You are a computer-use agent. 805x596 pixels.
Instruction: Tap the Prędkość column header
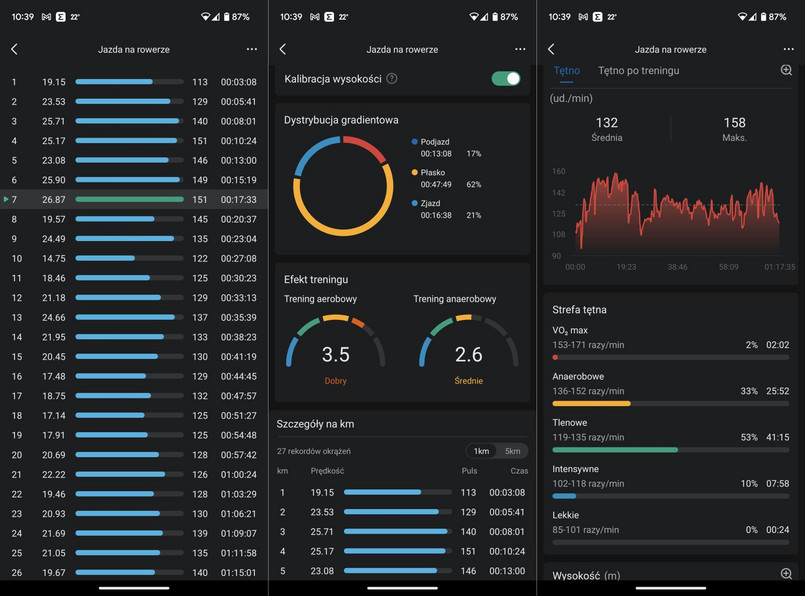click(327, 471)
